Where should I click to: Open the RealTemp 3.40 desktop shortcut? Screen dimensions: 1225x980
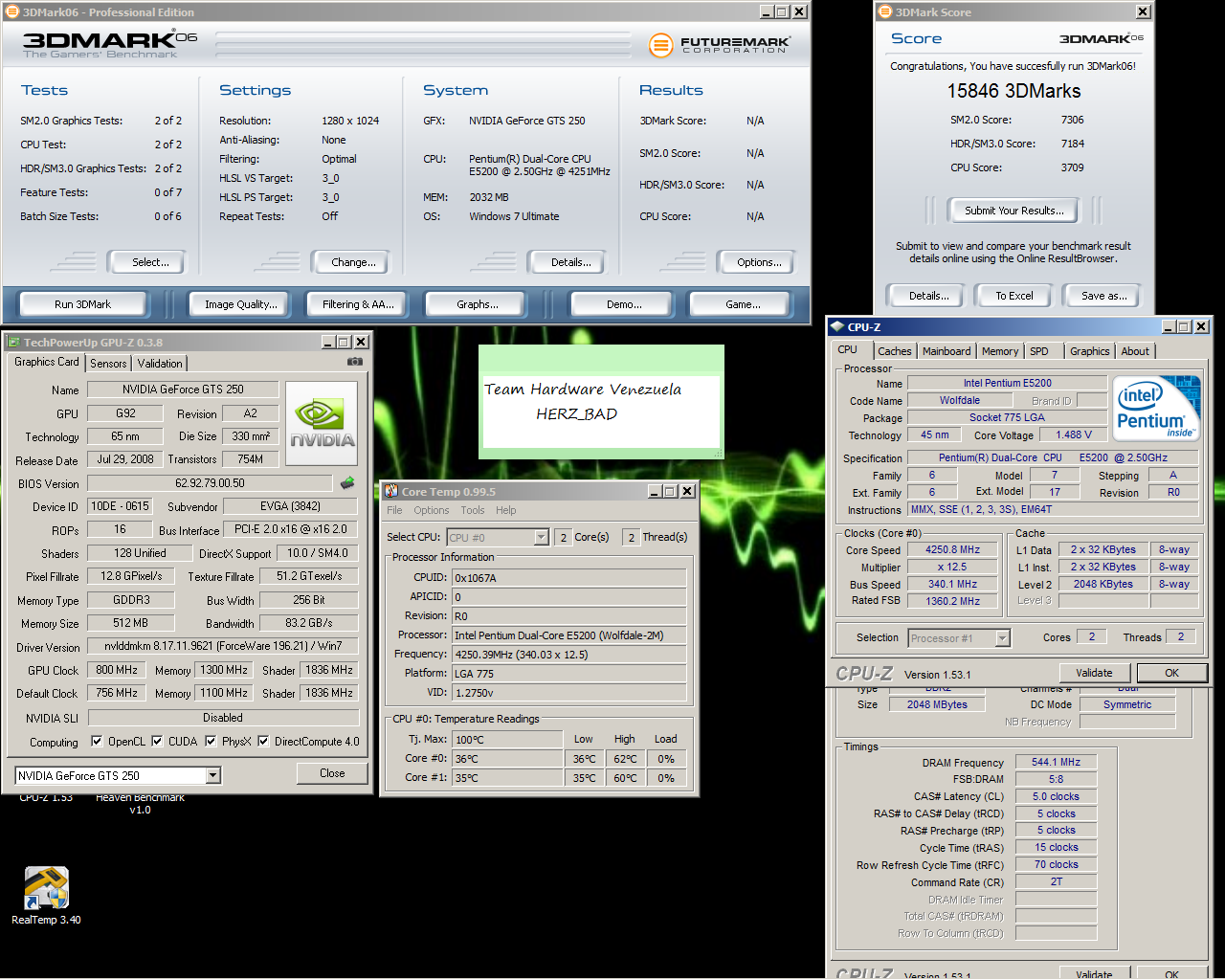tap(46, 896)
